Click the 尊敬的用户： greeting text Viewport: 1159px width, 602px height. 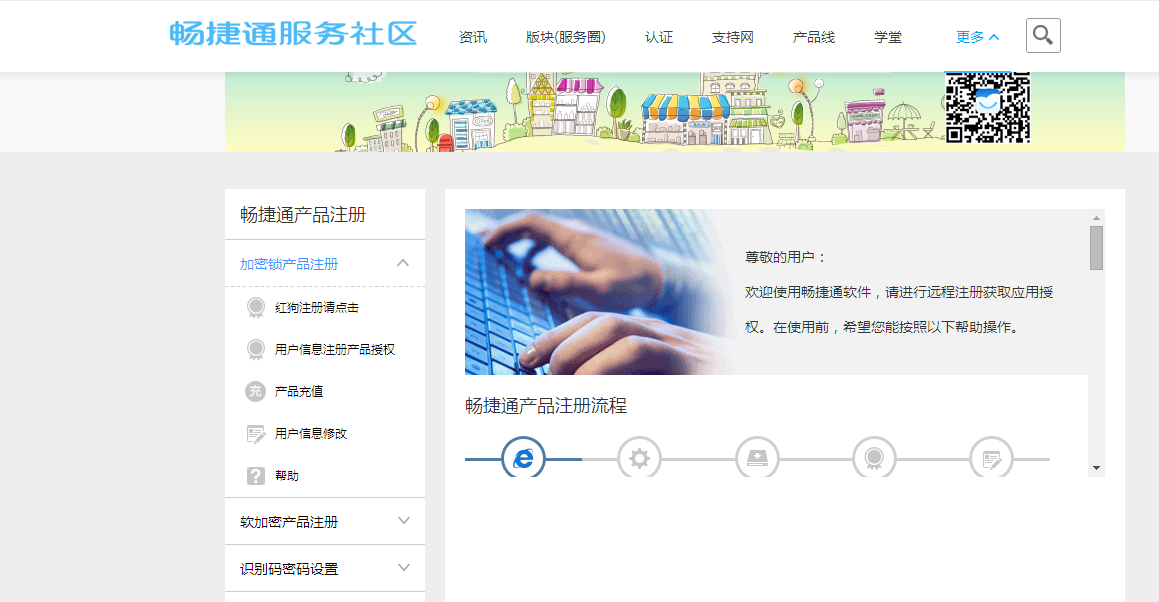[x=785, y=257]
